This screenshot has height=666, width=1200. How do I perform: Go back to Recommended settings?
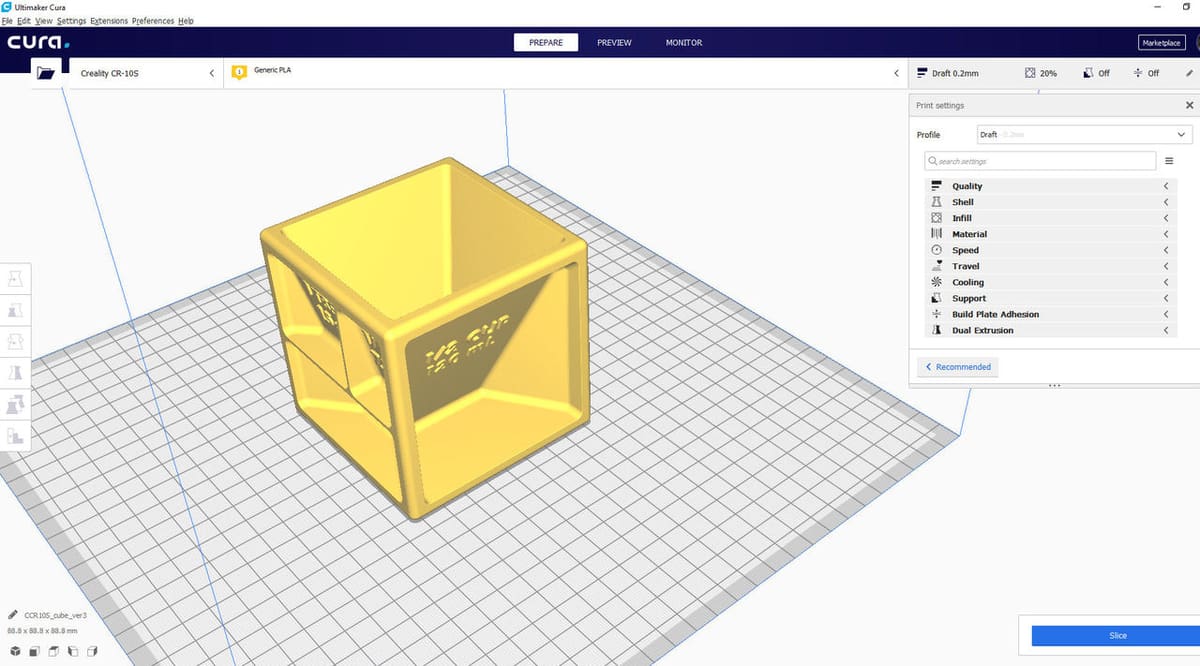pos(958,367)
